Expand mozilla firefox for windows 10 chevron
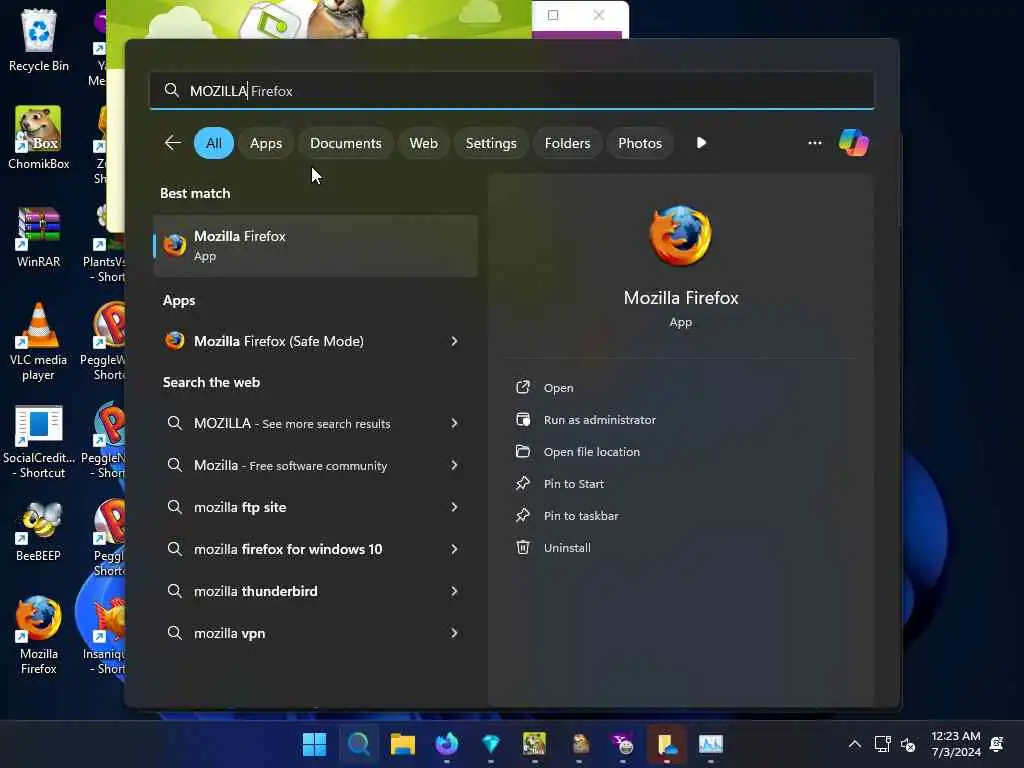The image size is (1024, 768). click(454, 549)
